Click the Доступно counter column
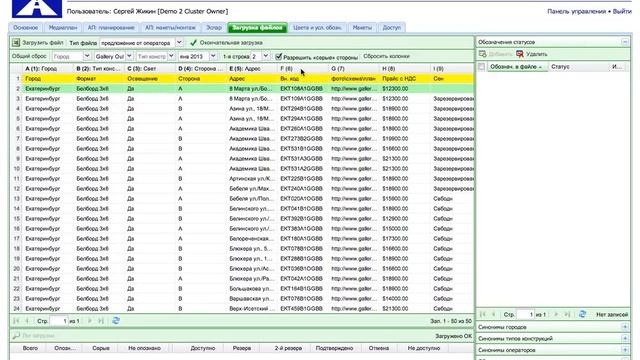This screenshot has height=360, width=640. [202, 348]
